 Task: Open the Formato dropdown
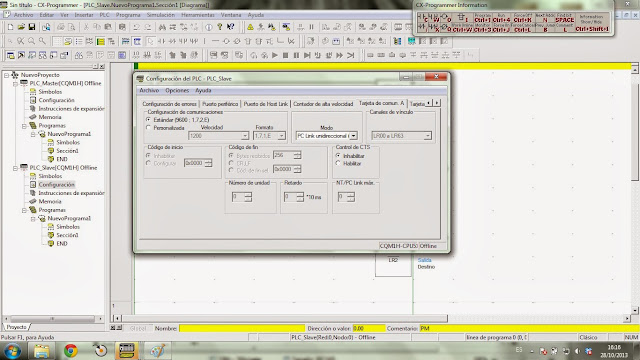tap(281, 136)
